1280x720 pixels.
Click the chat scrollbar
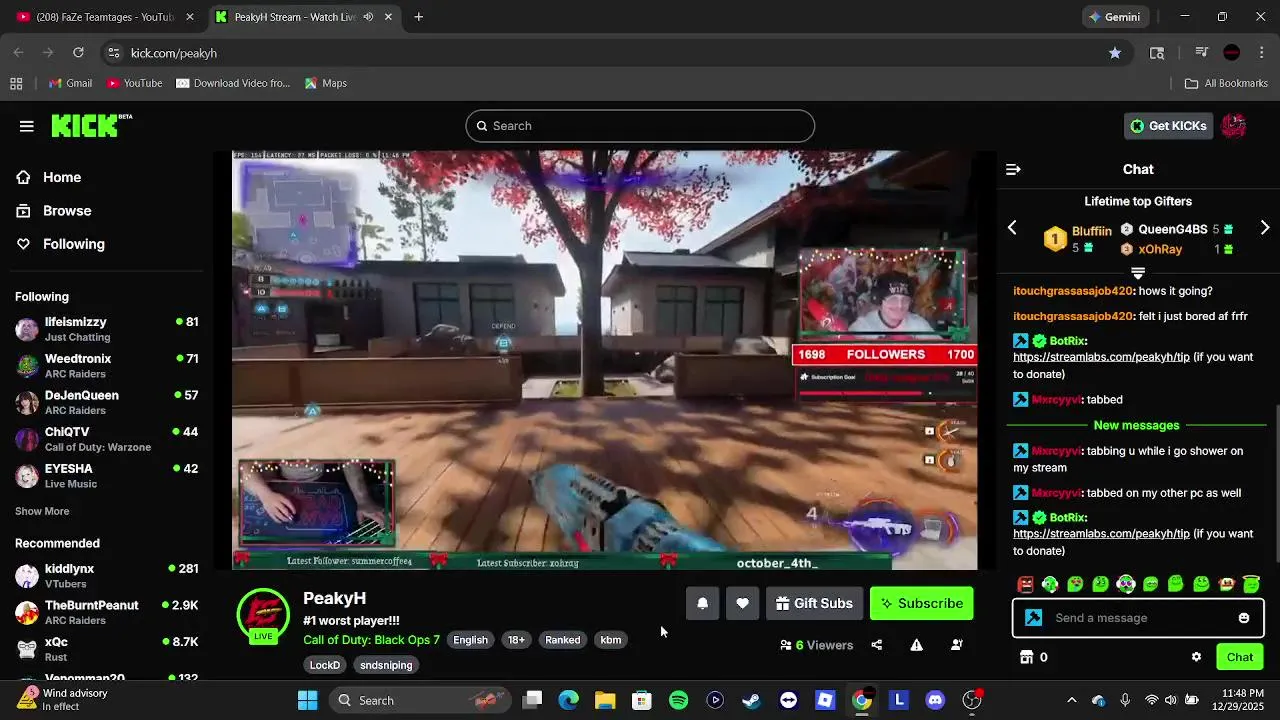click(x=1275, y=484)
